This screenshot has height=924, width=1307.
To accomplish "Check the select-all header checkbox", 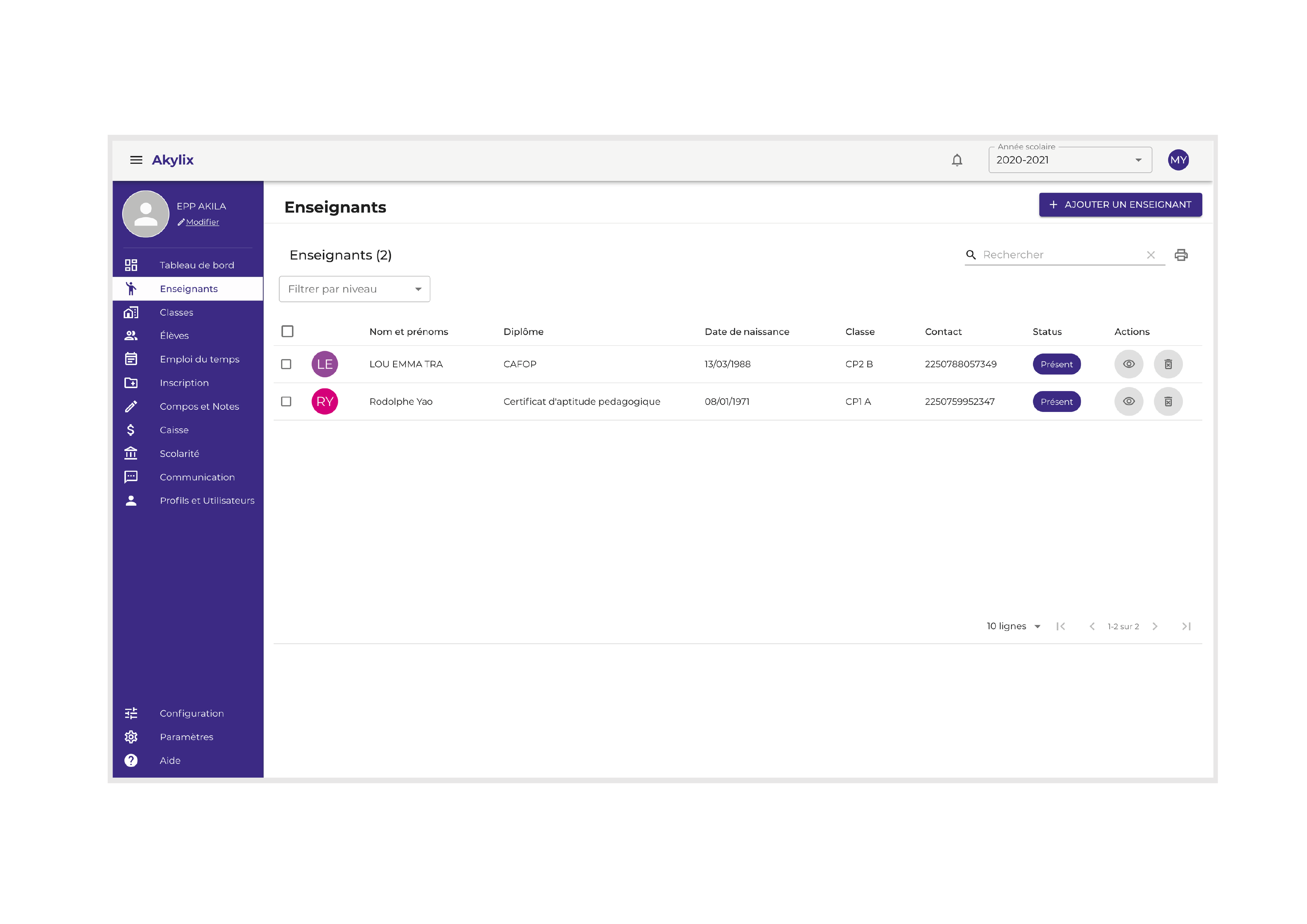I will [288, 331].
